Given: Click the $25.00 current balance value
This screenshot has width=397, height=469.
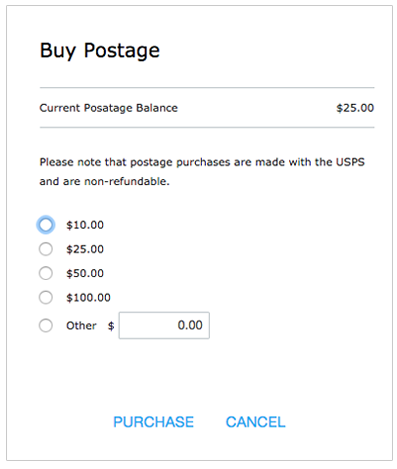Looking at the screenshot, I should (355, 108).
